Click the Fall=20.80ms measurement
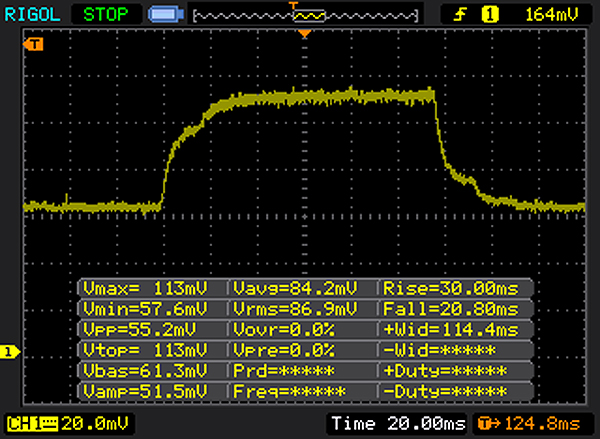 [451, 309]
